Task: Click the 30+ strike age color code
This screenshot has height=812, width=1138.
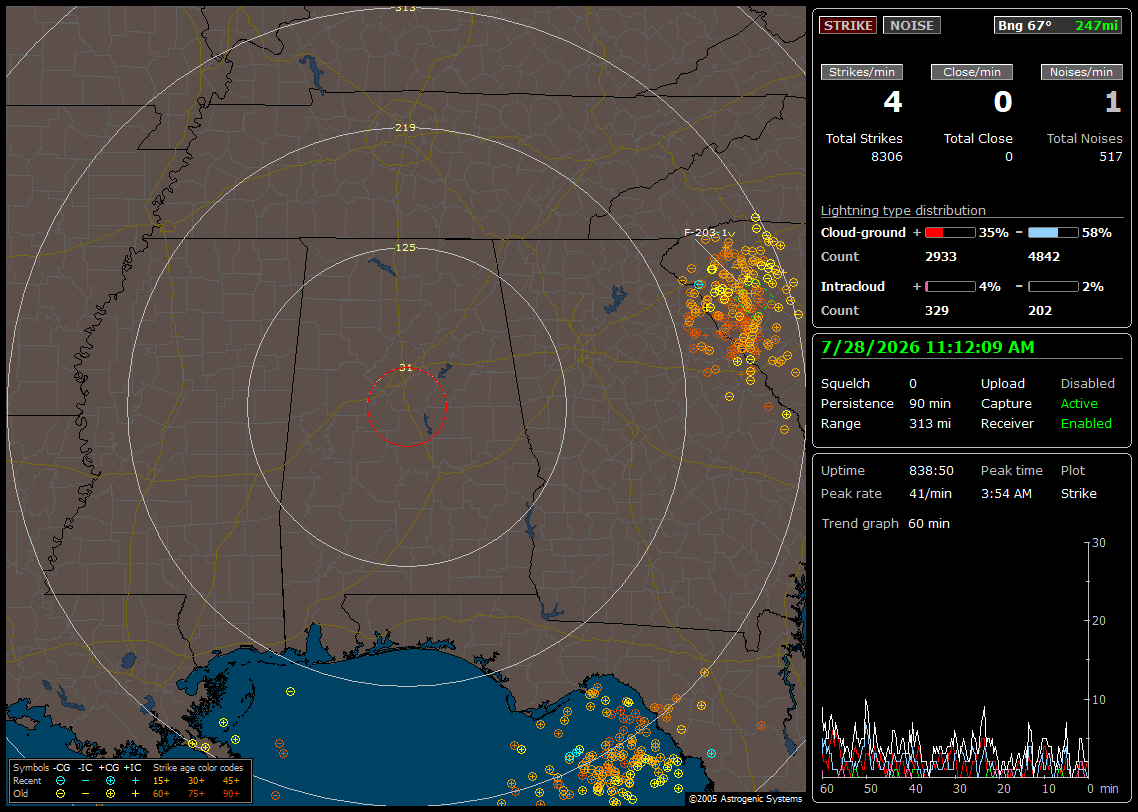Action: [x=196, y=781]
